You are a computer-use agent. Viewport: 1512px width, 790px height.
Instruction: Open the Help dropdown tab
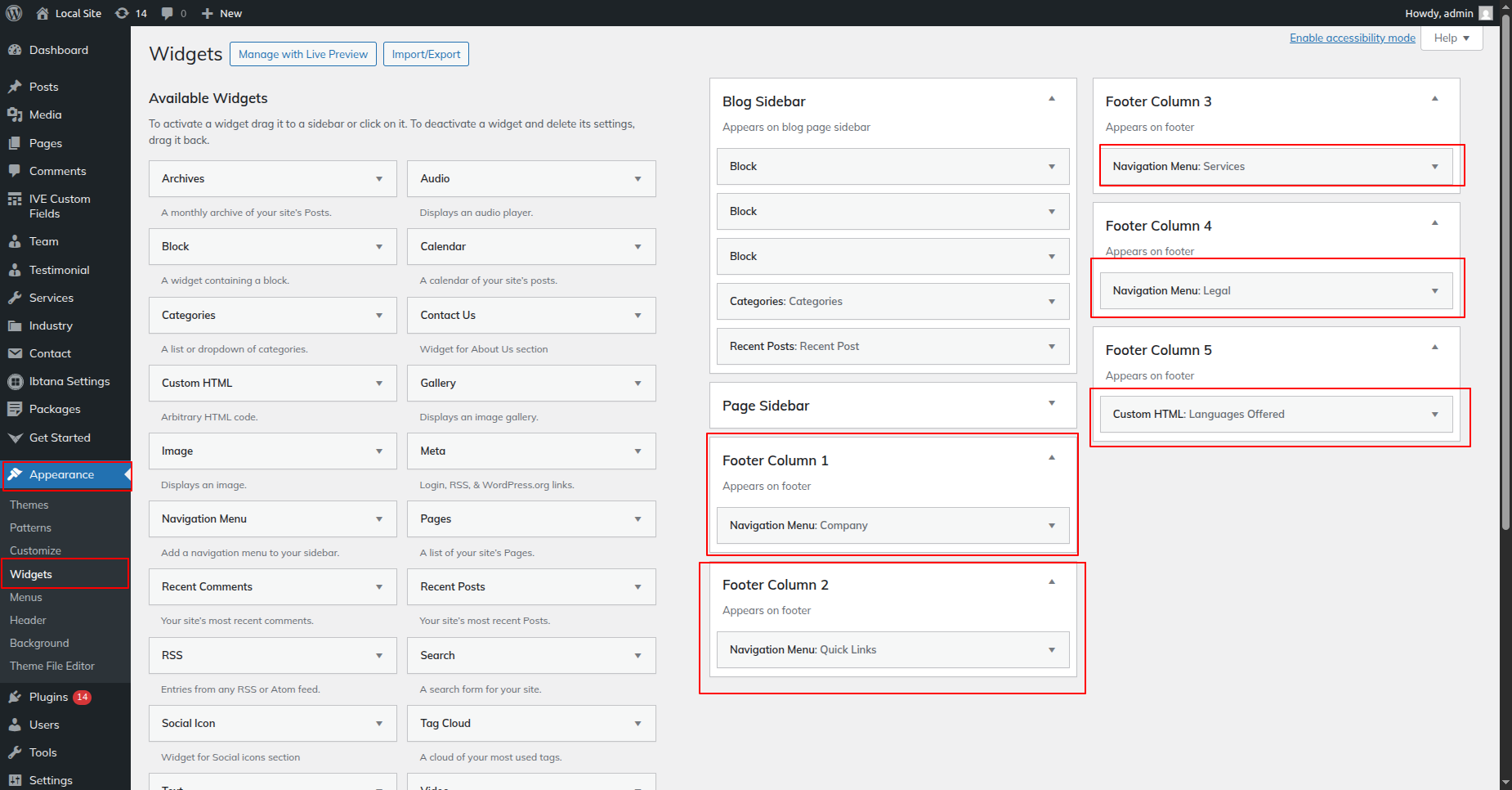point(1452,38)
